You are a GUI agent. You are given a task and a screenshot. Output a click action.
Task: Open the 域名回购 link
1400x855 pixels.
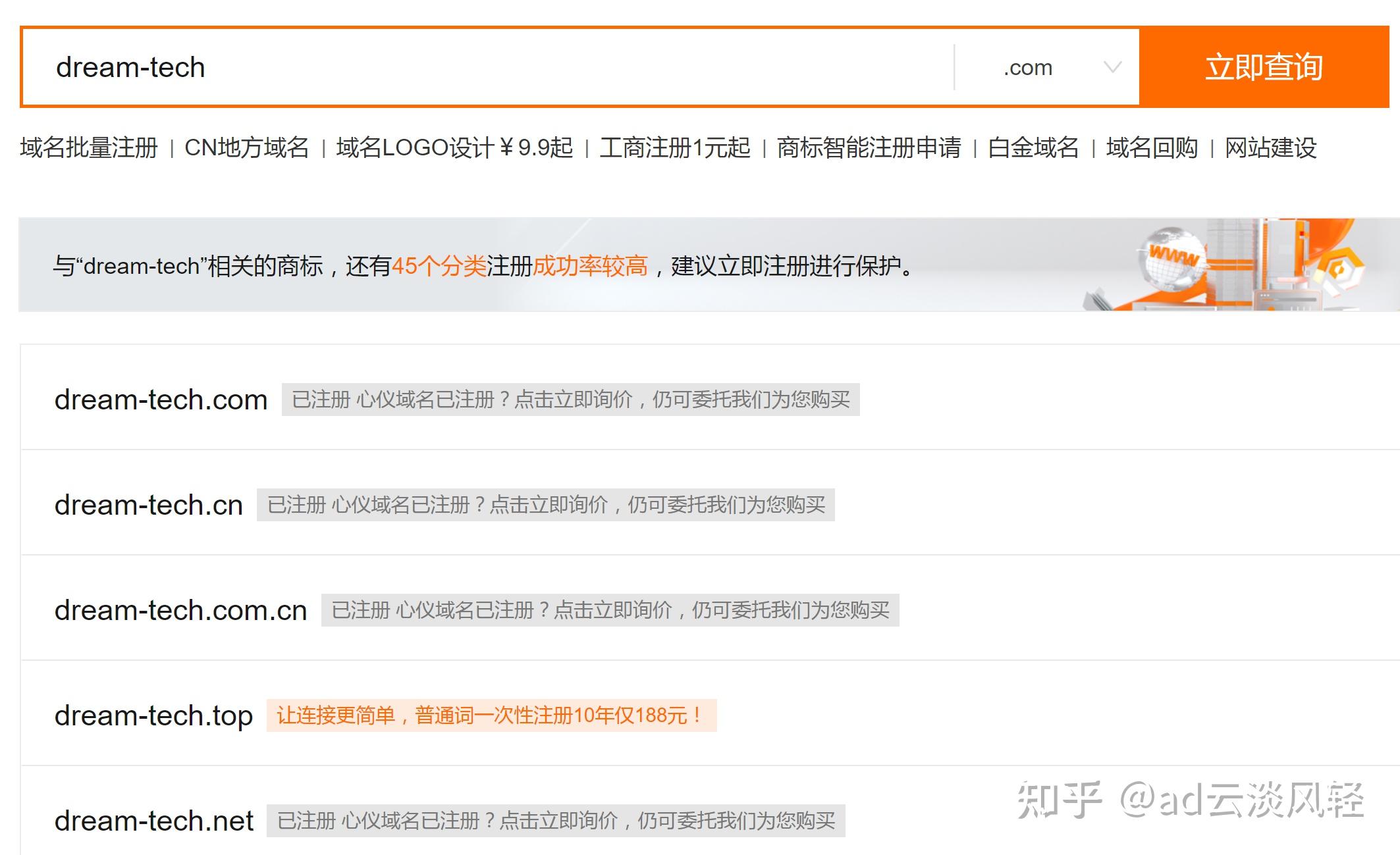pos(1152,147)
